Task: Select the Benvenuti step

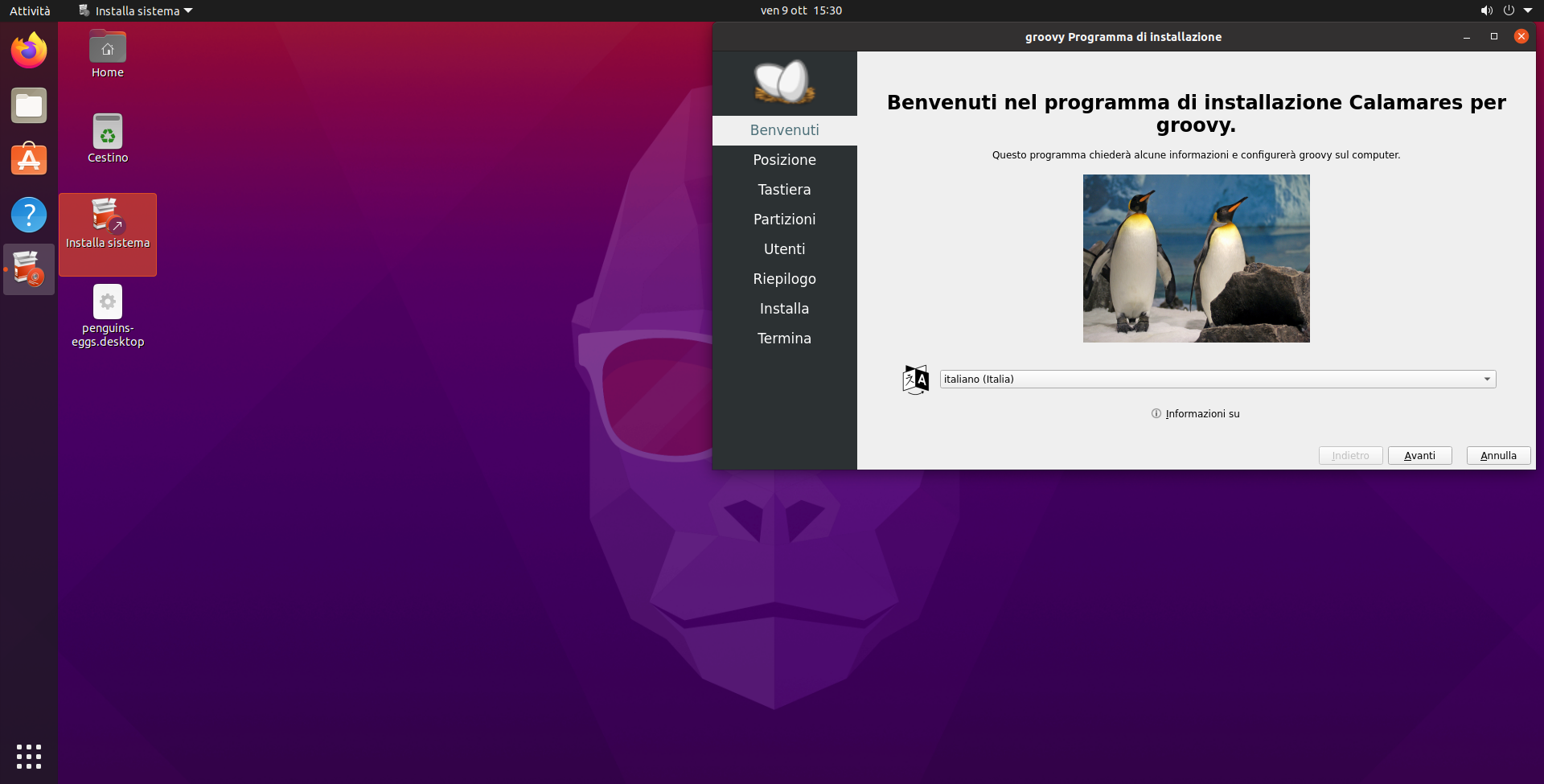Action: tap(784, 130)
